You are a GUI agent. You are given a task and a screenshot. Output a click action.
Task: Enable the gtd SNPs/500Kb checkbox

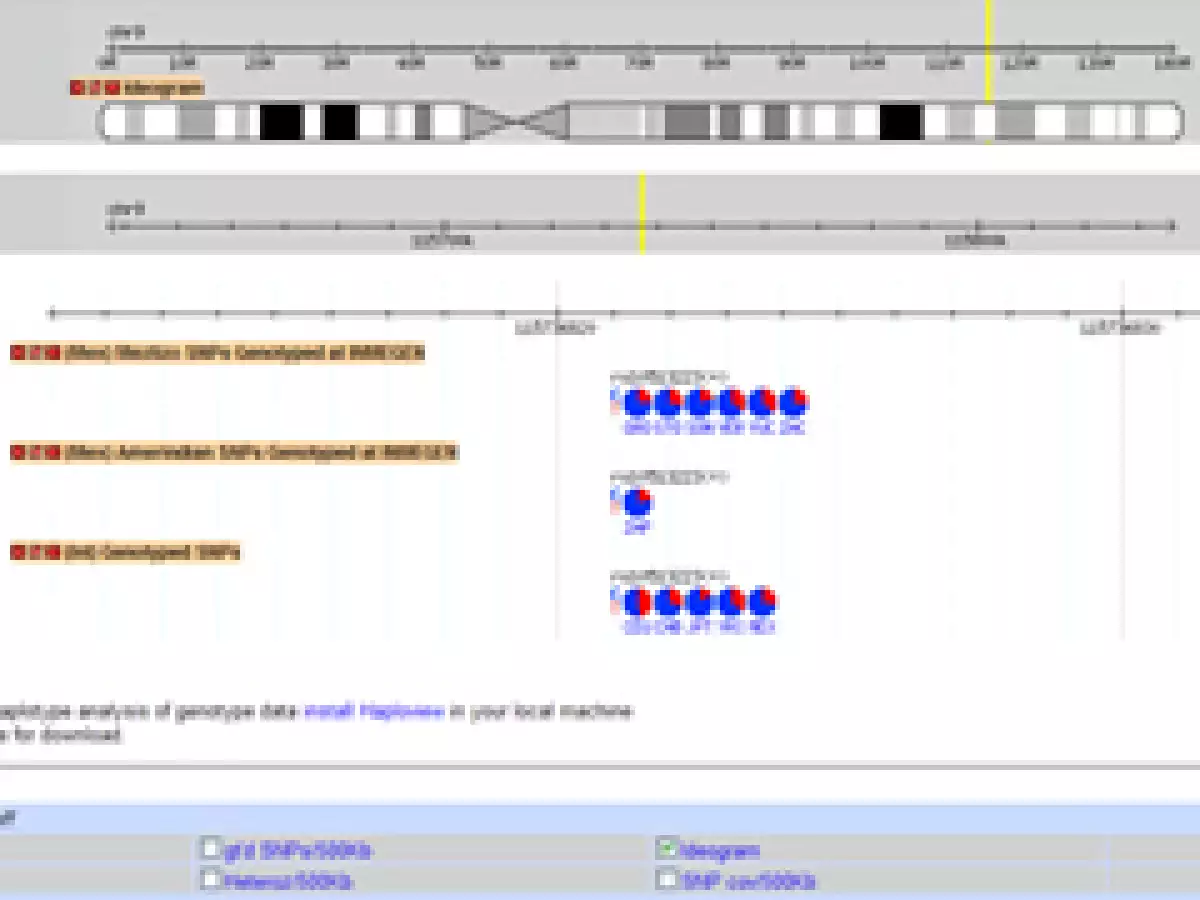pos(210,848)
